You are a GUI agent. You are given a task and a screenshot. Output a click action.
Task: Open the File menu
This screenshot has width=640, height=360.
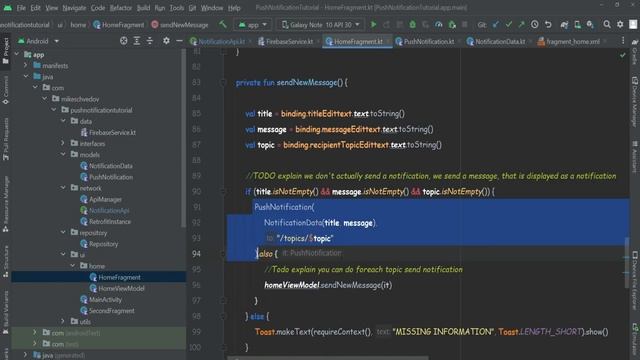point(21,8)
